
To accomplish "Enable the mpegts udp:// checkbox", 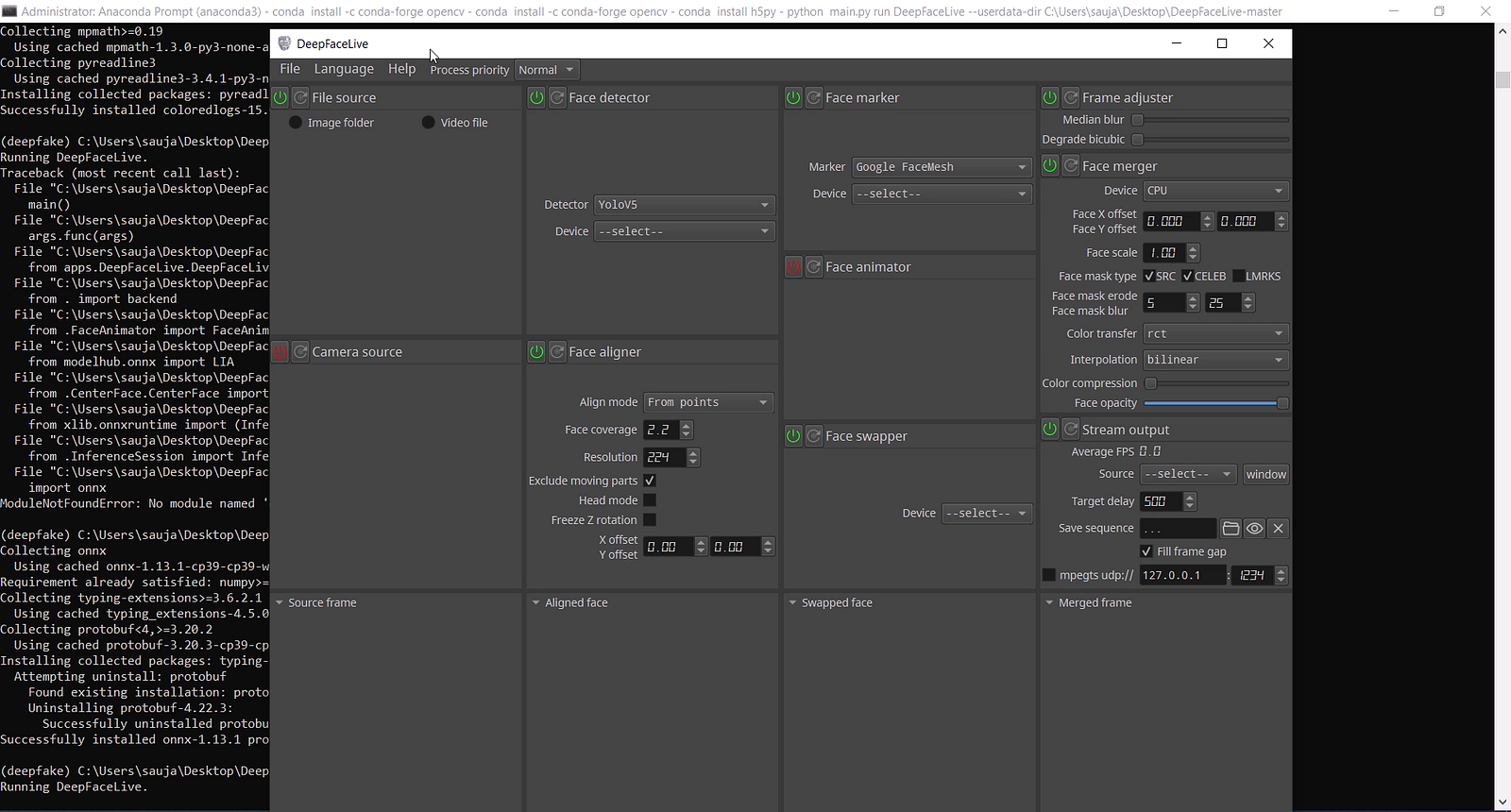I will 1048,575.
